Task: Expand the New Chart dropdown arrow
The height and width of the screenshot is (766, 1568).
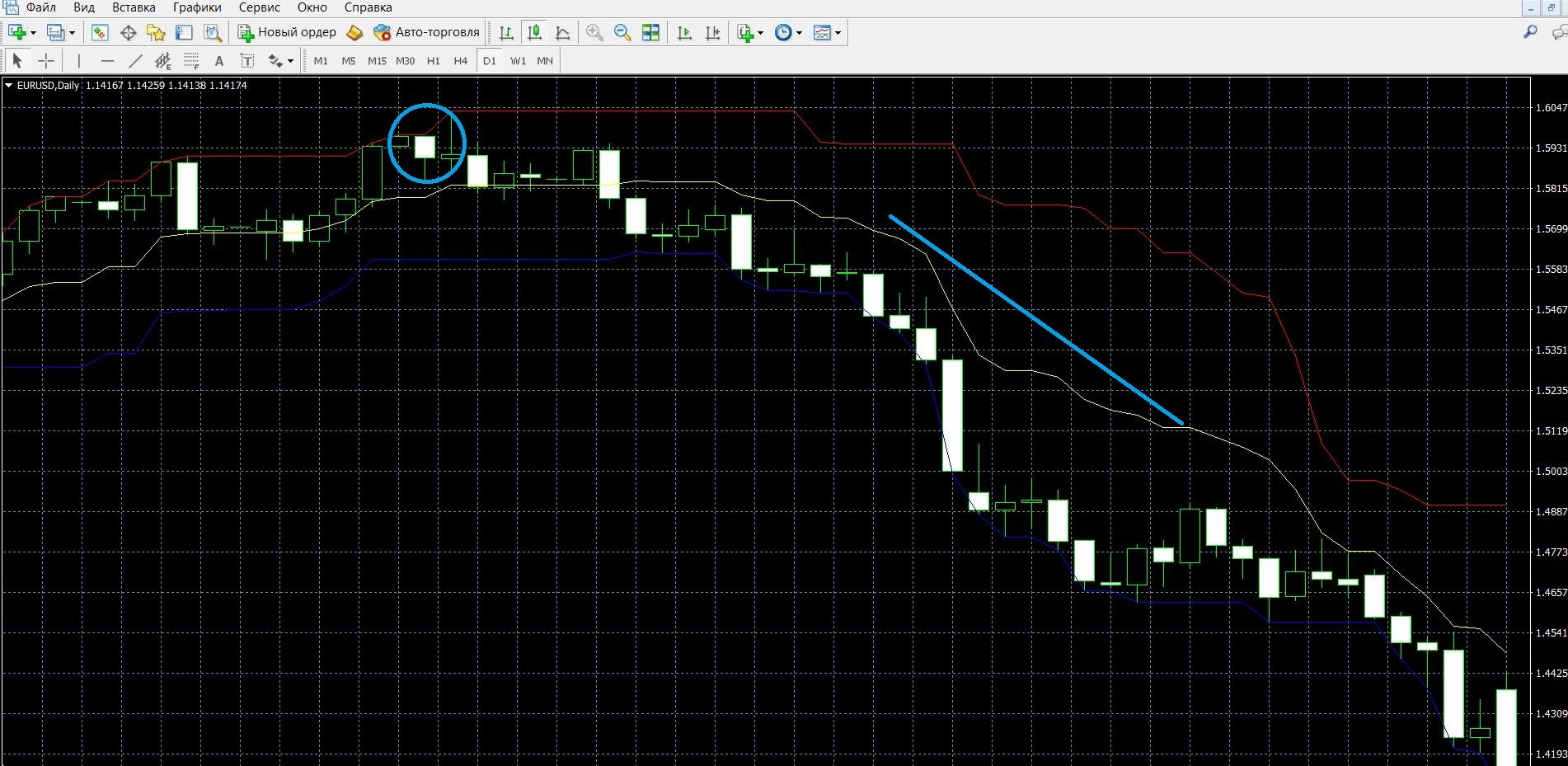Action: (x=33, y=33)
